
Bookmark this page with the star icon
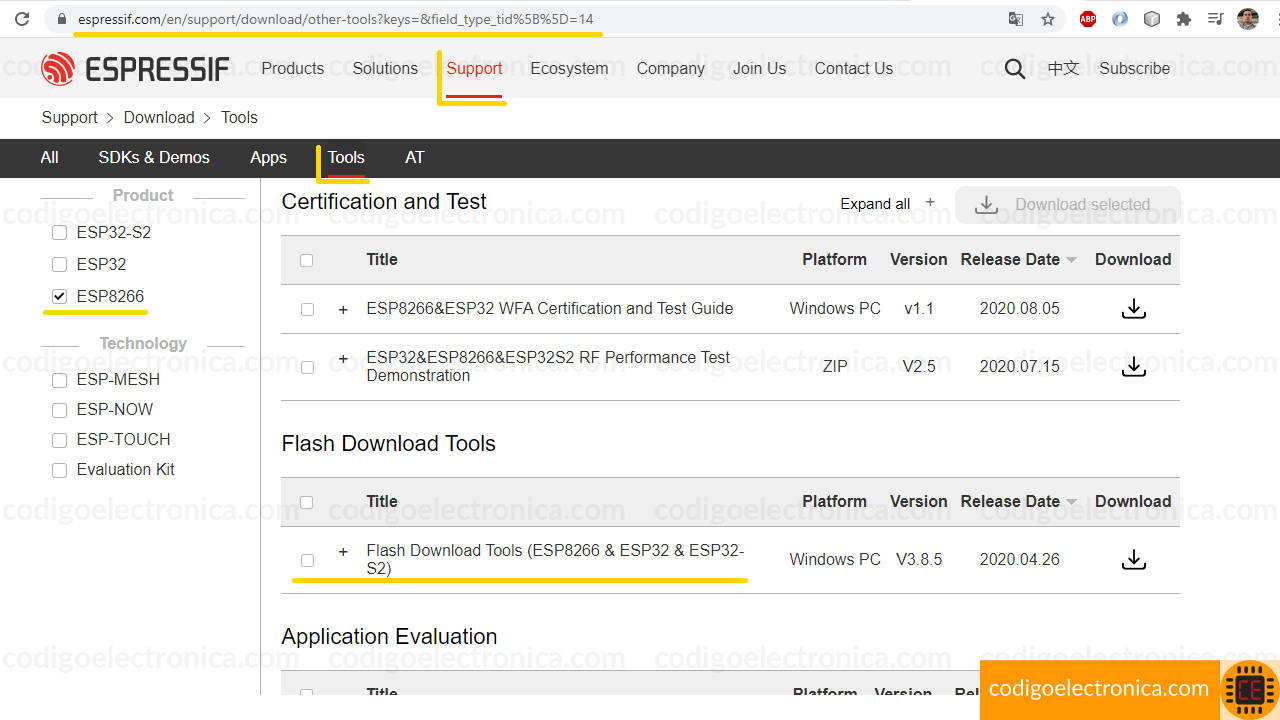tap(1048, 19)
